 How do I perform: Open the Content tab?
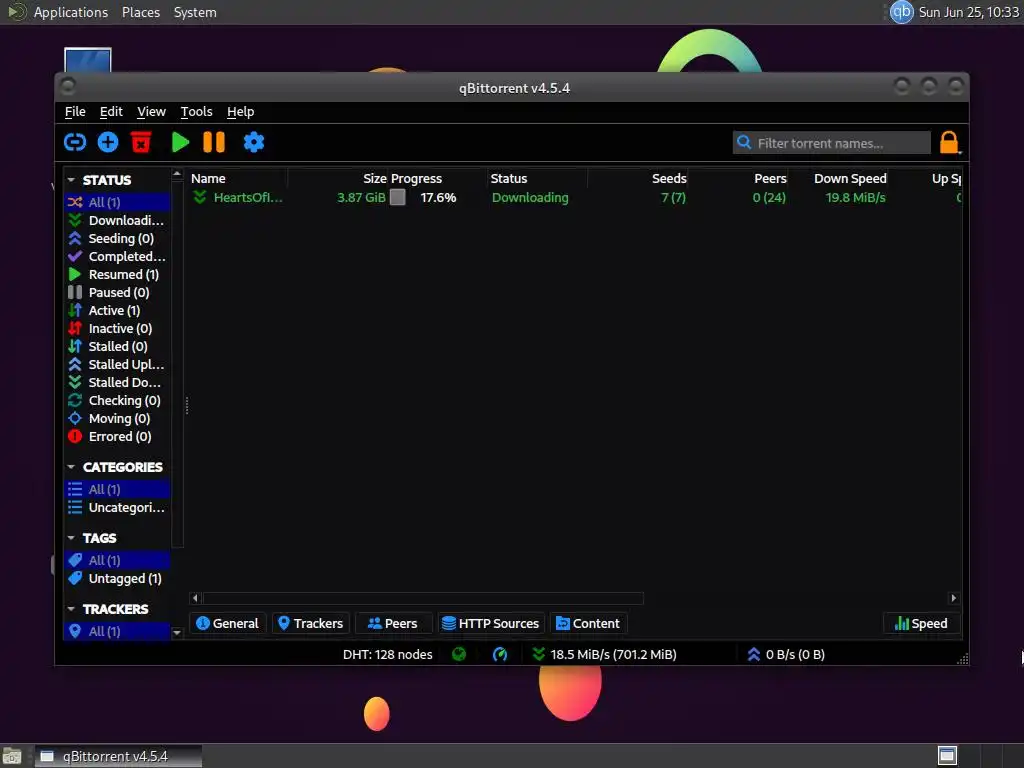589,623
